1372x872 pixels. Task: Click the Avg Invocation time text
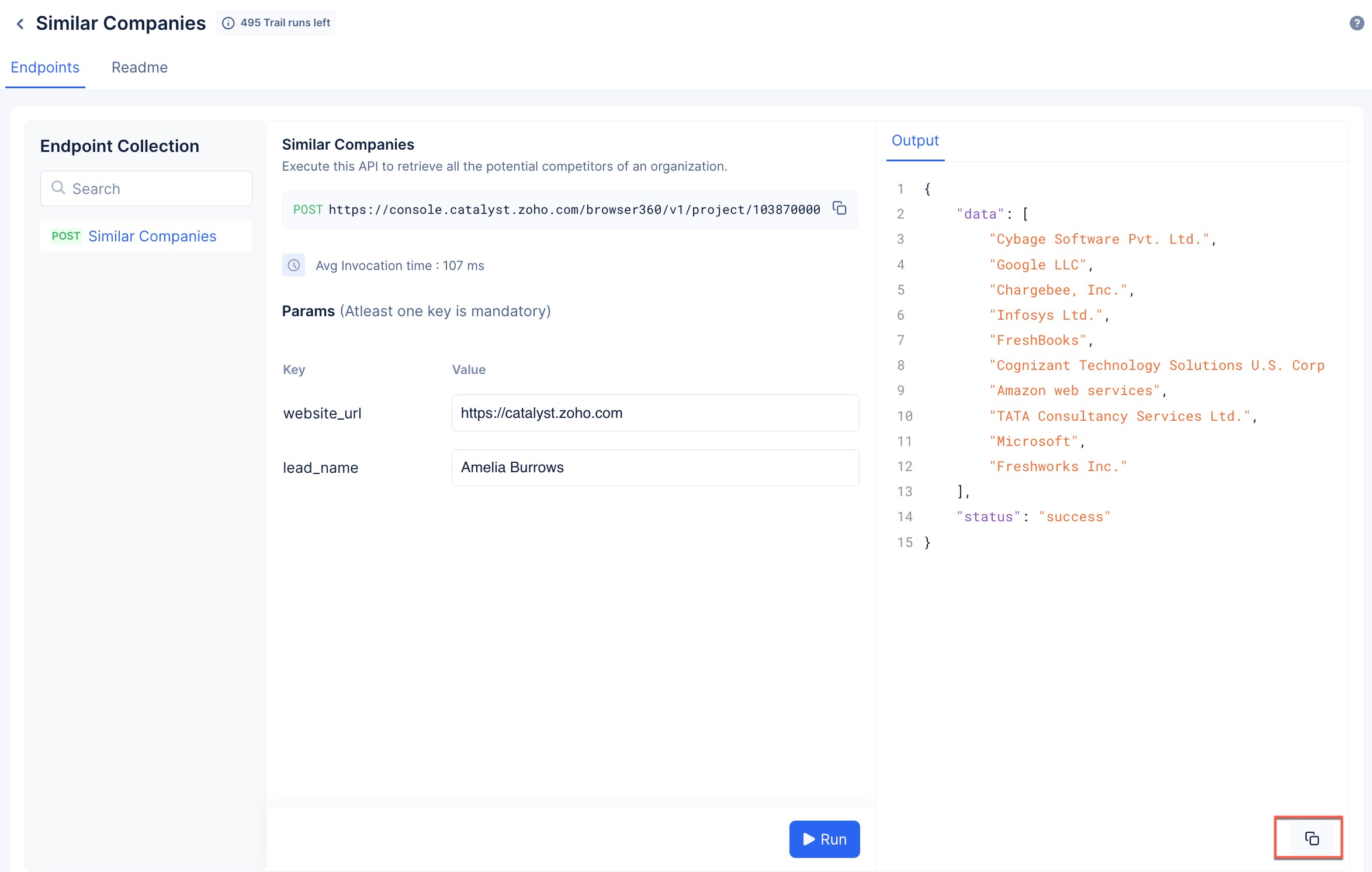(x=400, y=265)
